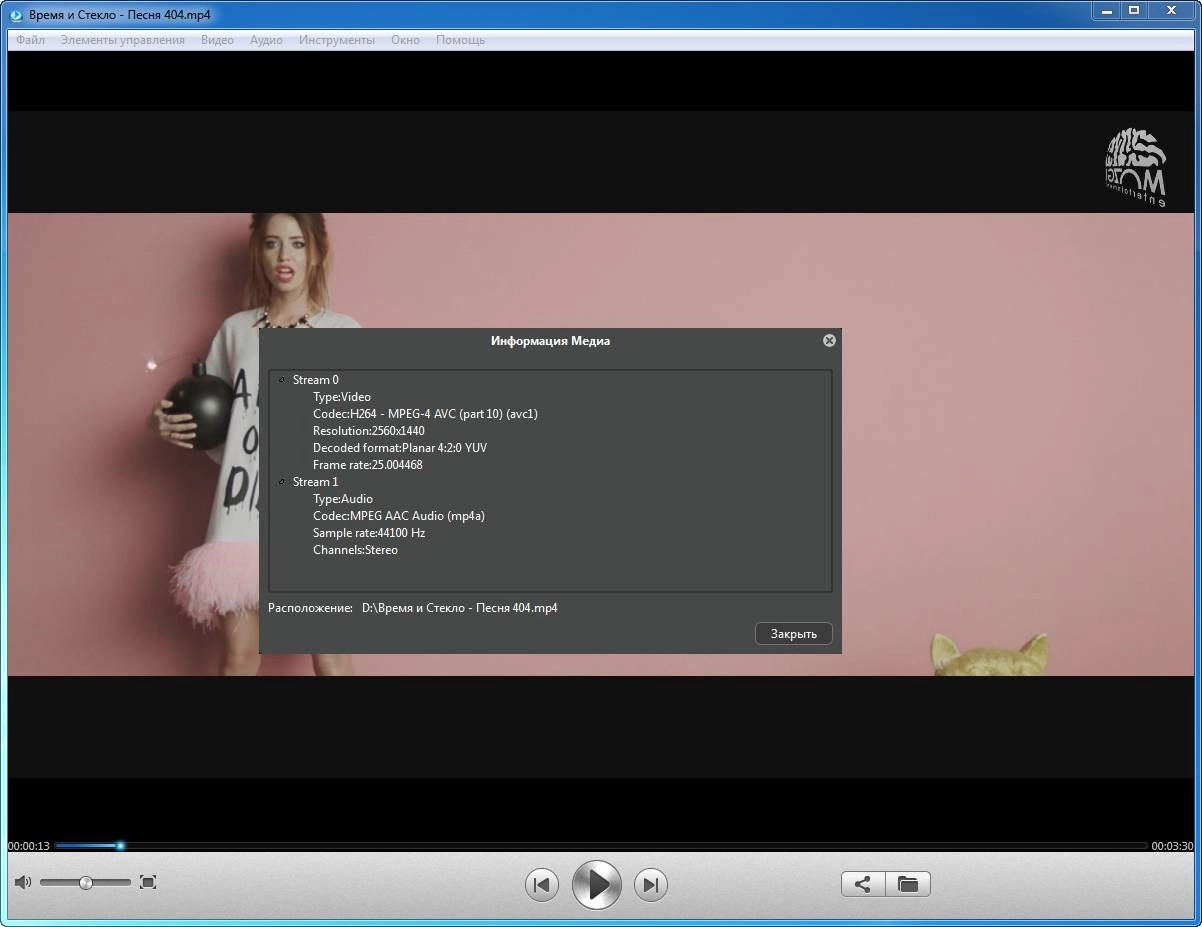Select the Codec:MPEG AAC Audio row
Image resolution: width=1202 pixels, height=927 pixels.
[x=399, y=516]
